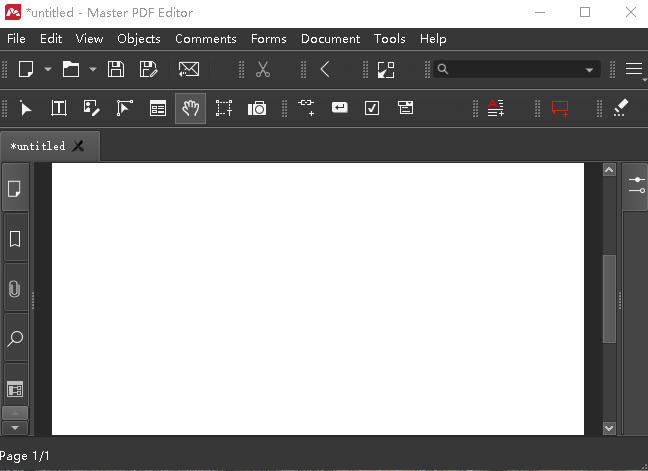The width and height of the screenshot is (648, 471).
Task: Click the Add Text highlight red icon
Action: (496, 108)
